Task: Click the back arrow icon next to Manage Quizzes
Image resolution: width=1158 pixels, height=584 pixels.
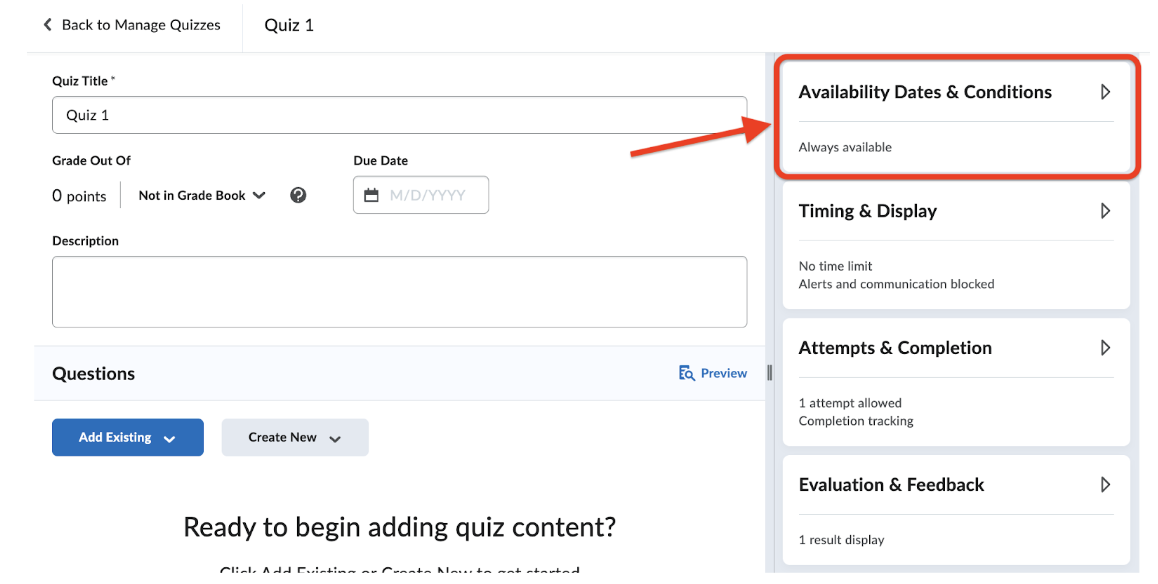Action: pos(47,24)
